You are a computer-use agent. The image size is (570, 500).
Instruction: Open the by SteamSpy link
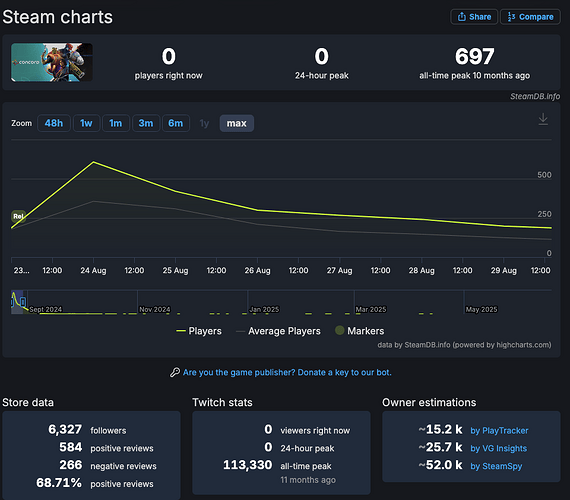(496, 466)
